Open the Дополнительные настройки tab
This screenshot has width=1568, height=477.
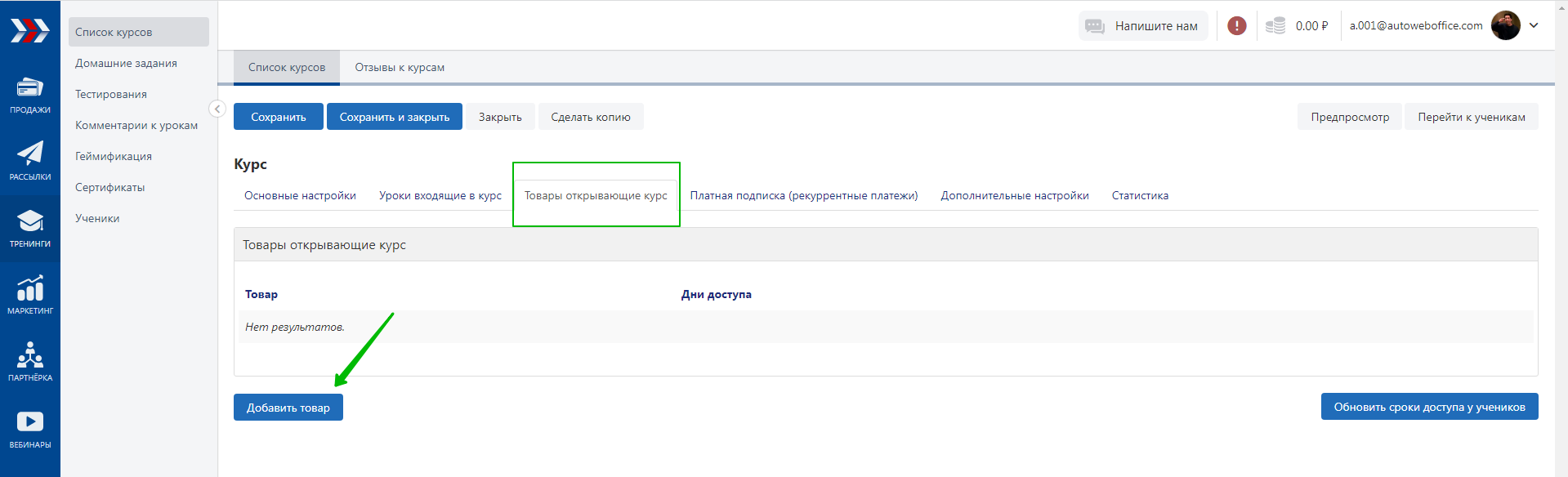[x=1014, y=196]
